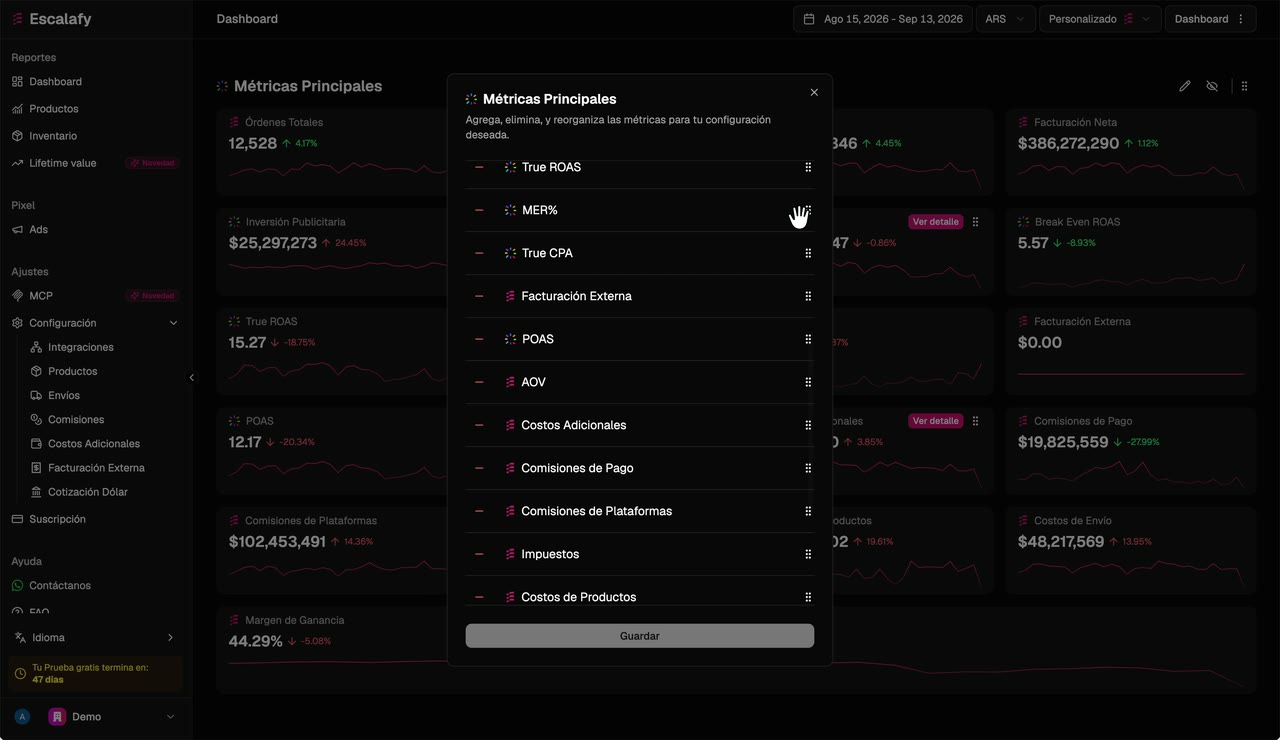Click the drag handle beside Comisiones de Pago

point(808,468)
